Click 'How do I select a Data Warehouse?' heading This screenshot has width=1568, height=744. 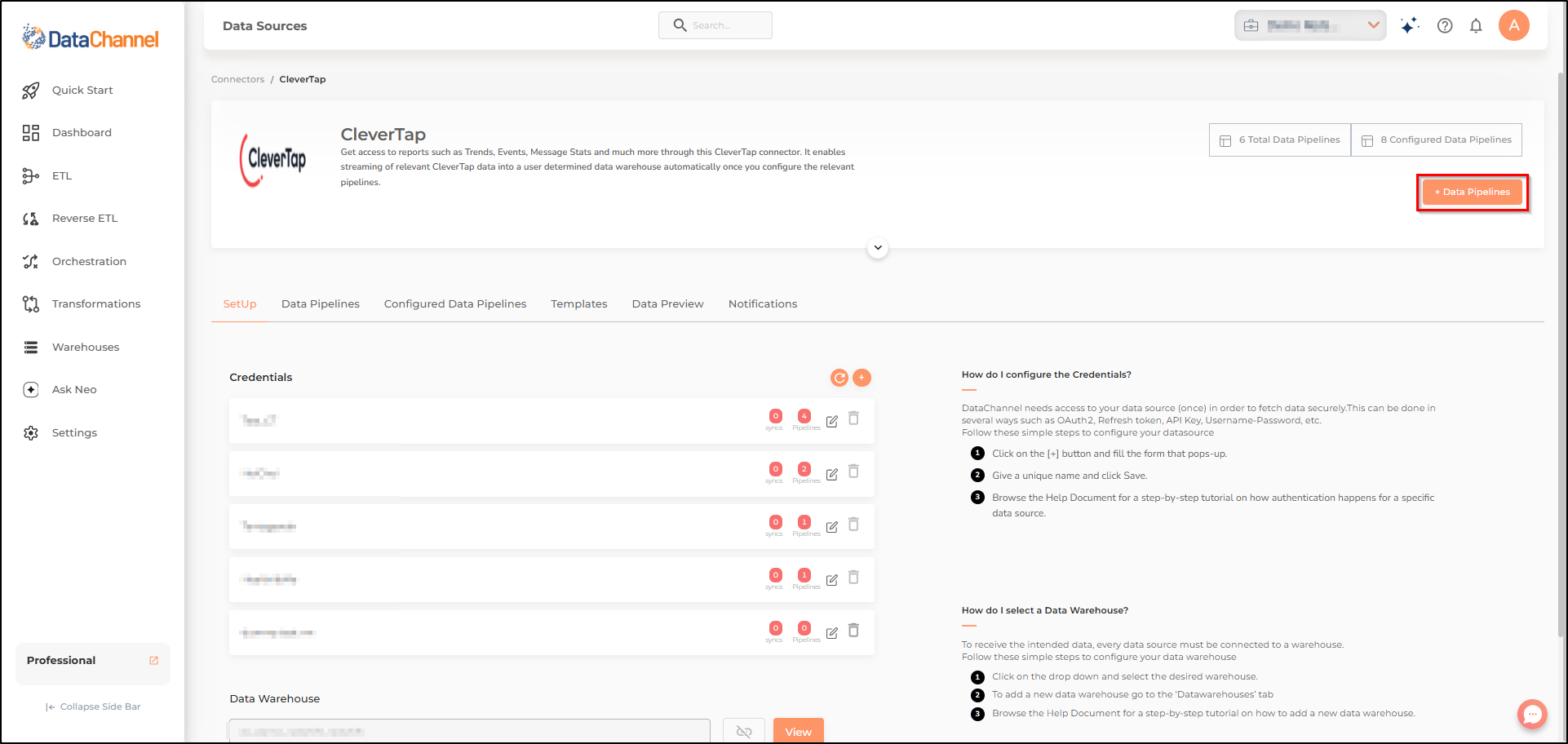[1045, 611]
